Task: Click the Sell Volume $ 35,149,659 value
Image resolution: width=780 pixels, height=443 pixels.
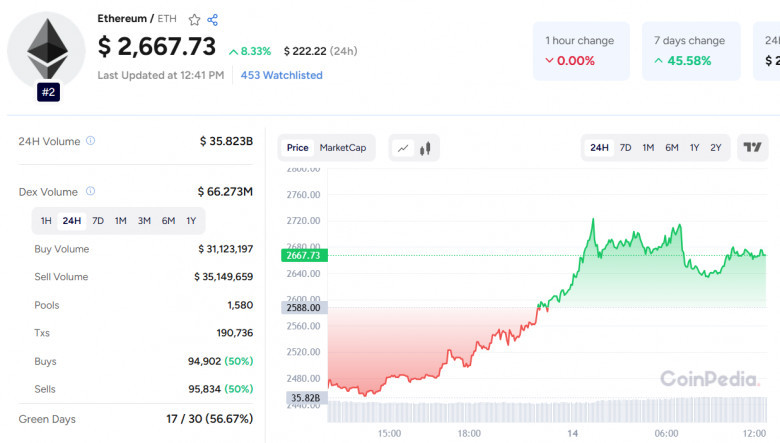Action: coord(223,276)
